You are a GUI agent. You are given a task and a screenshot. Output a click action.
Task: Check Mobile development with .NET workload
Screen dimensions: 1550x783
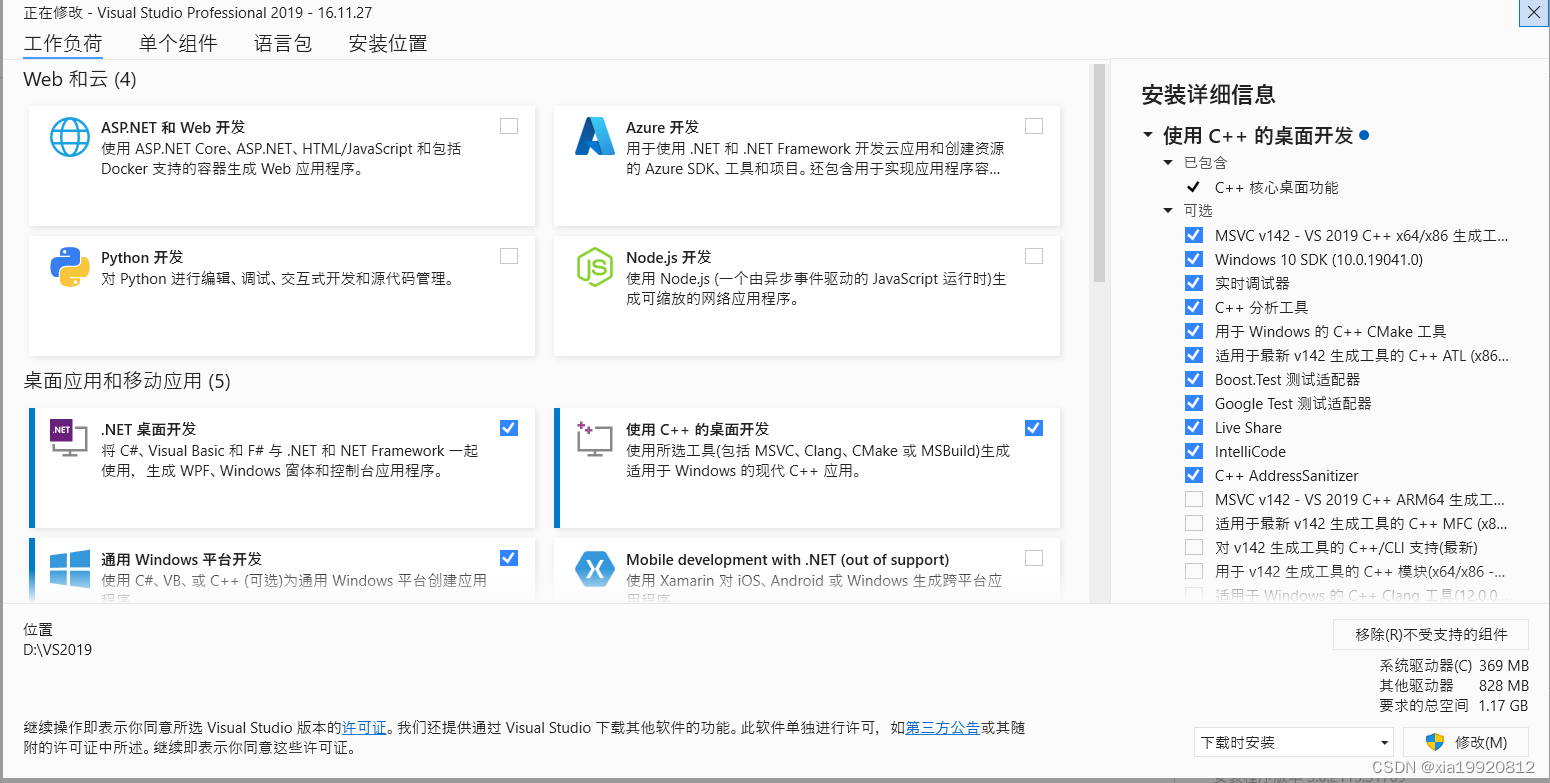pos(1034,558)
